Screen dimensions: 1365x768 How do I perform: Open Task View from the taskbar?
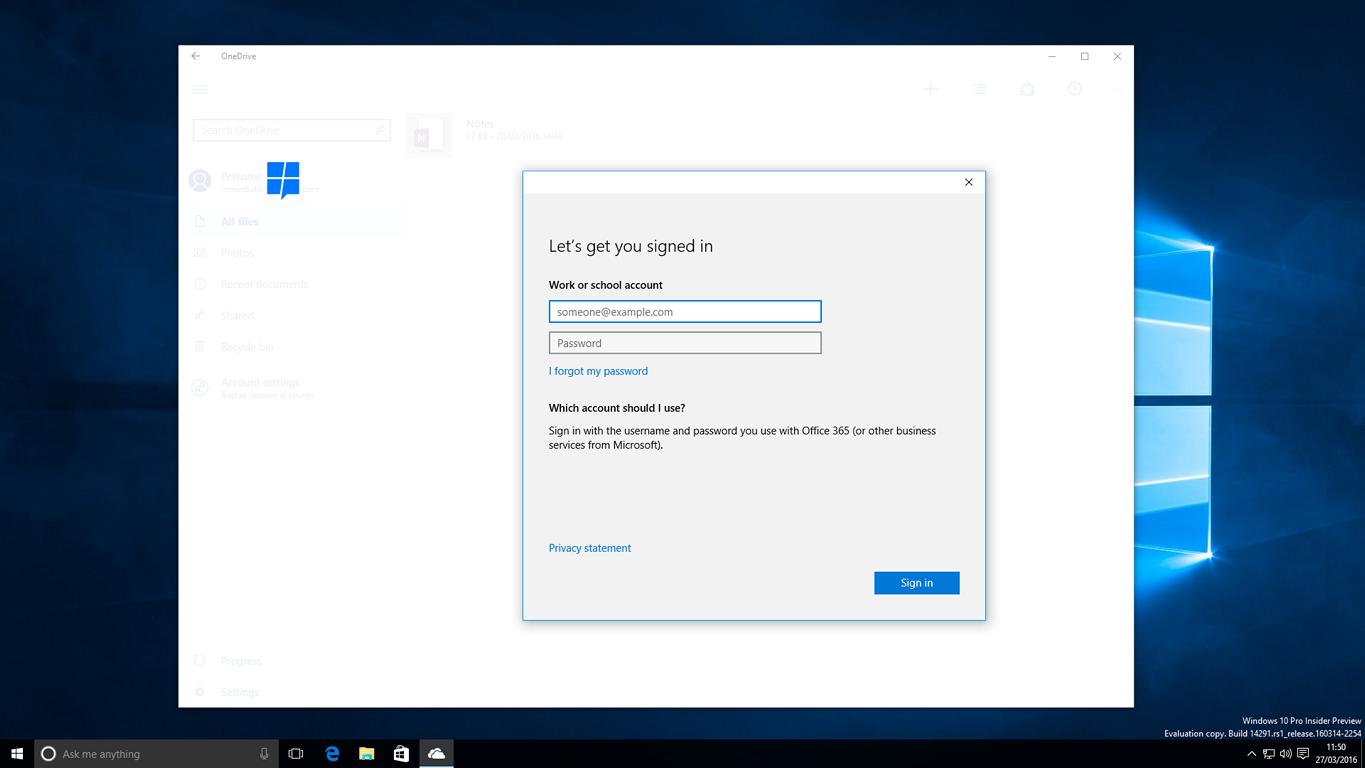click(296, 754)
